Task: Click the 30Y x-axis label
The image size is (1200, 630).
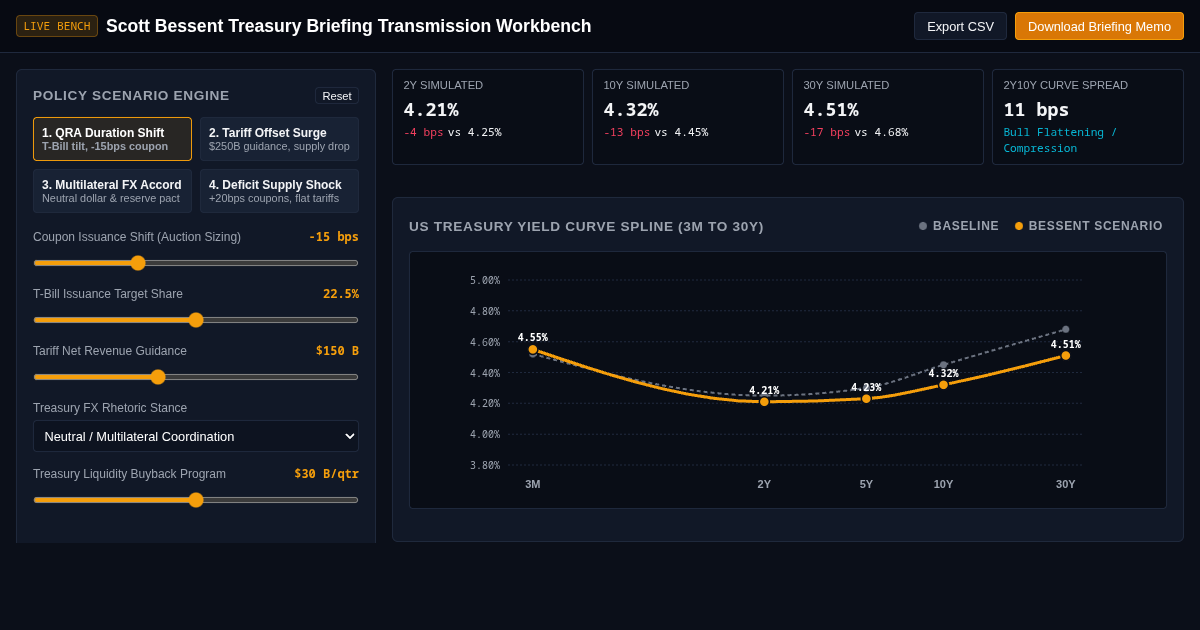Action: 1066,484
